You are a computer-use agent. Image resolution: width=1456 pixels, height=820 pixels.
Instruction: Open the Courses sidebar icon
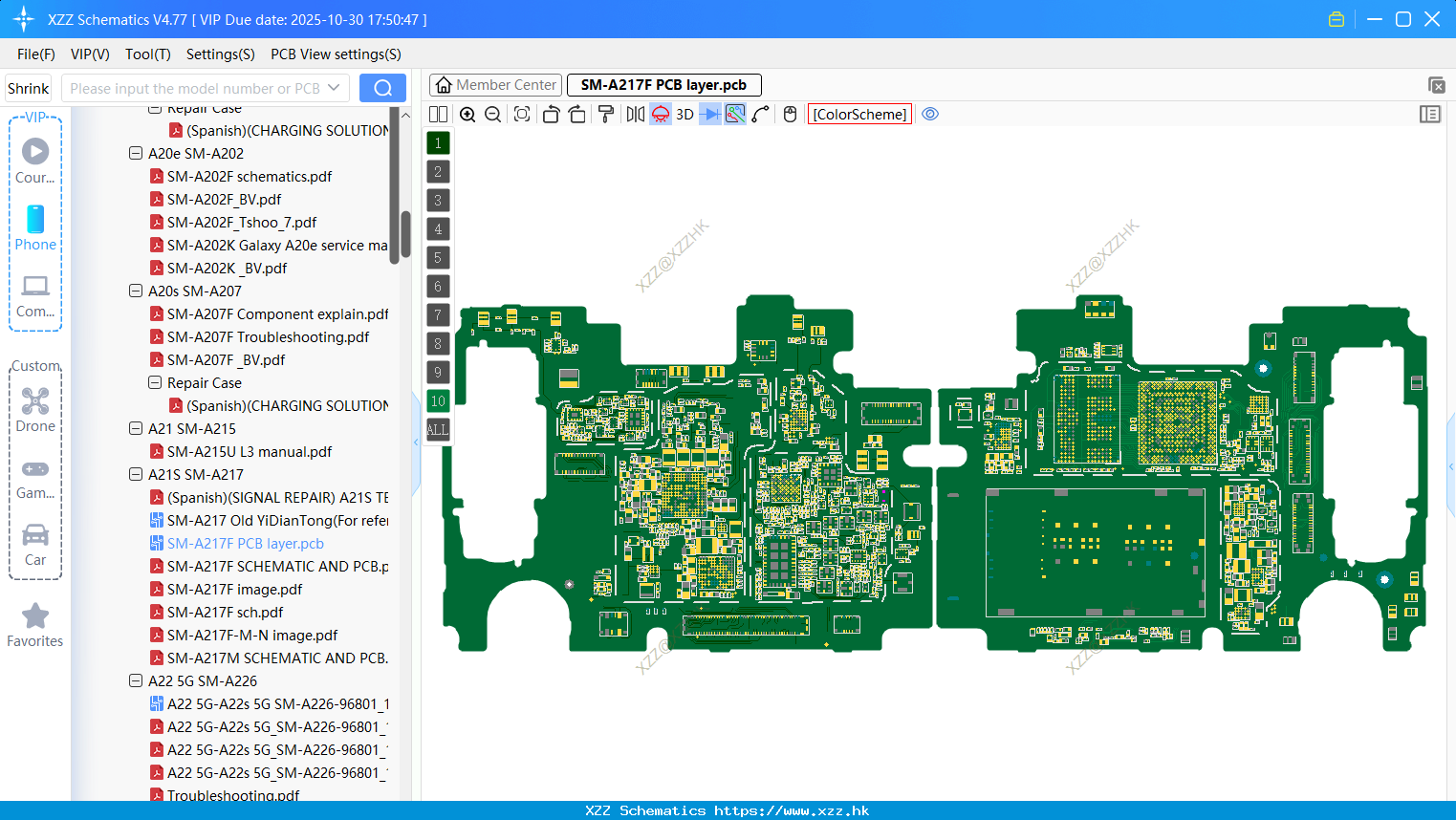[35, 161]
